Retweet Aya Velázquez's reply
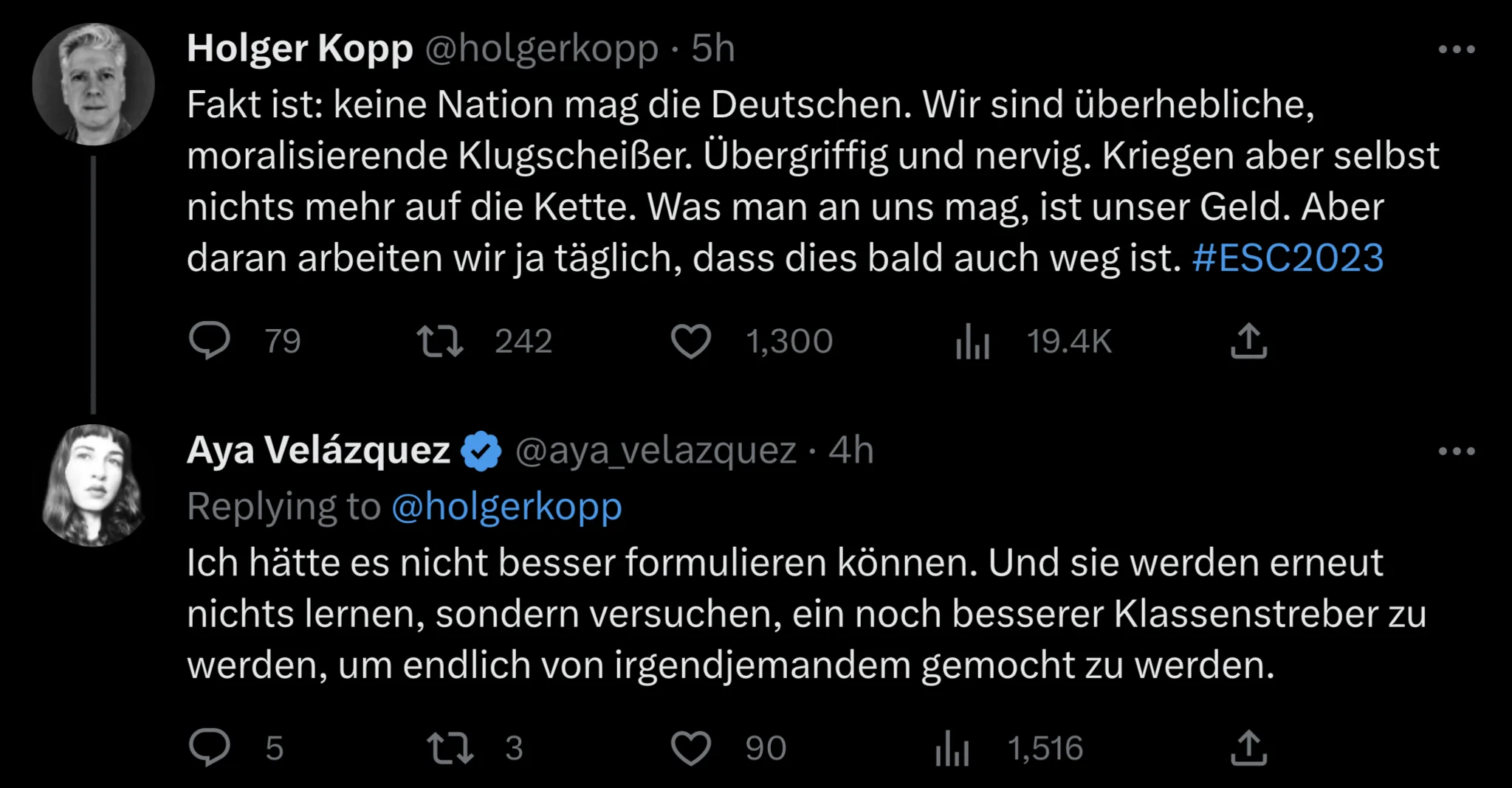The image size is (1512, 788). [x=450, y=747]
